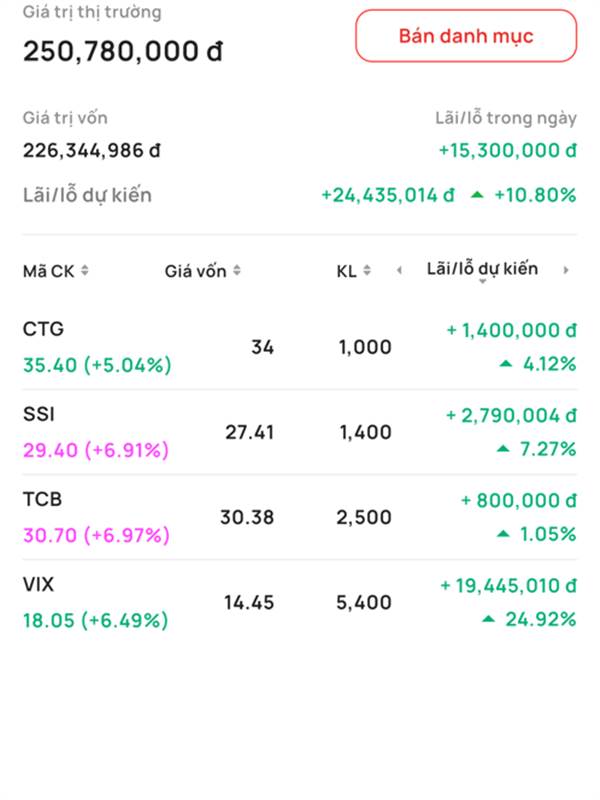Tap the 250,780,000 đ market value
This screenshot has width=600, height=800.
click(x=122, y=51)
